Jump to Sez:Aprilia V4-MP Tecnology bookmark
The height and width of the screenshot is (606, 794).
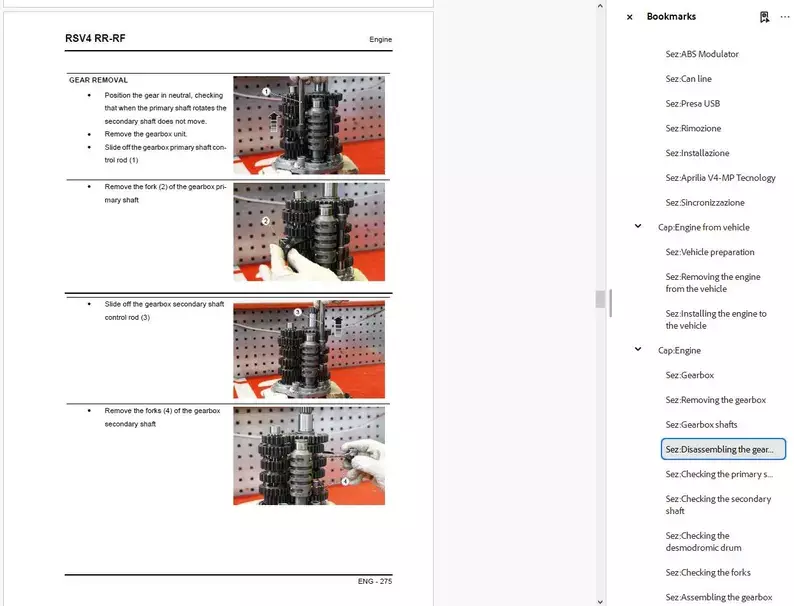click(x=720, y=178)
